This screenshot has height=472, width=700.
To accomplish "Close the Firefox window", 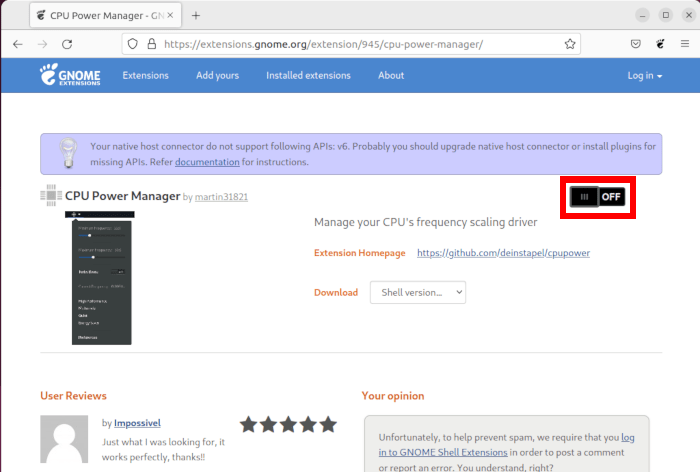I will 689,16.
